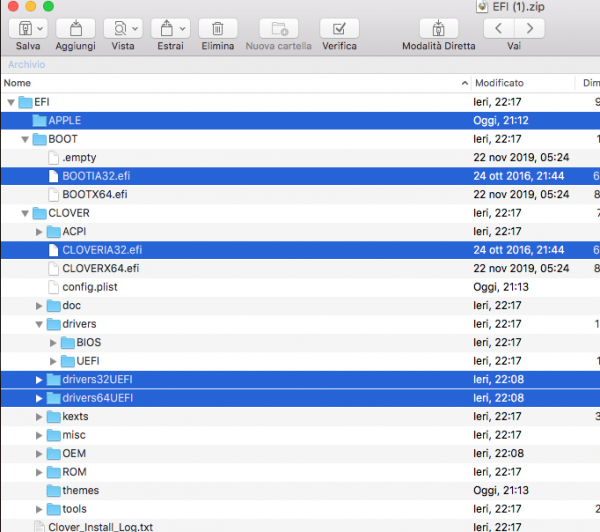Expand the ACPI folder
The height and width of the screenshot is (532, 600).
click(x=39, y=232)
